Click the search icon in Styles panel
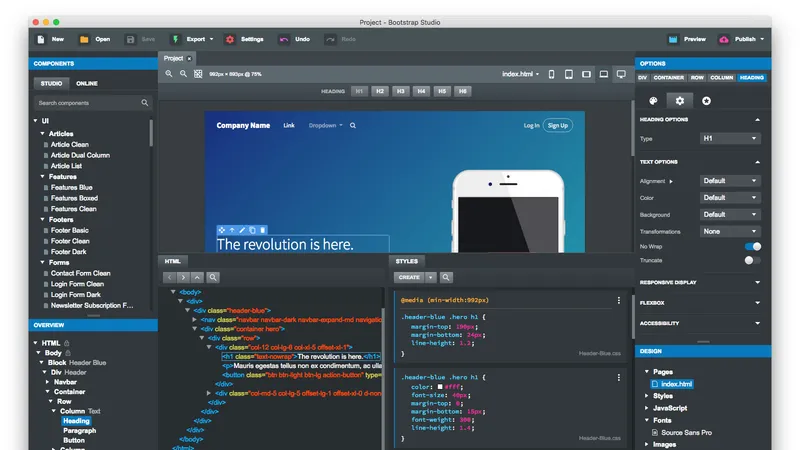 coord(446,277)
